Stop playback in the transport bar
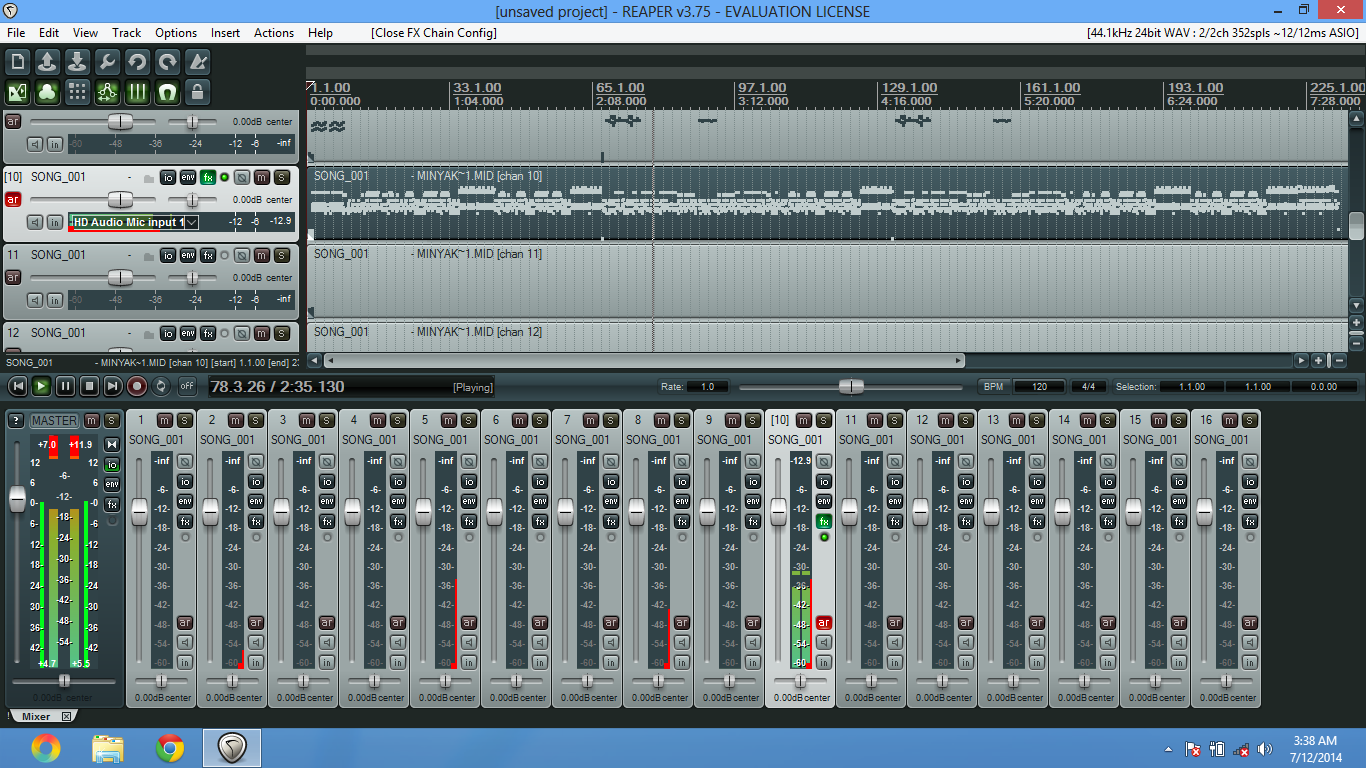The height and width of the screenshot is (768, 1366). 89,385
